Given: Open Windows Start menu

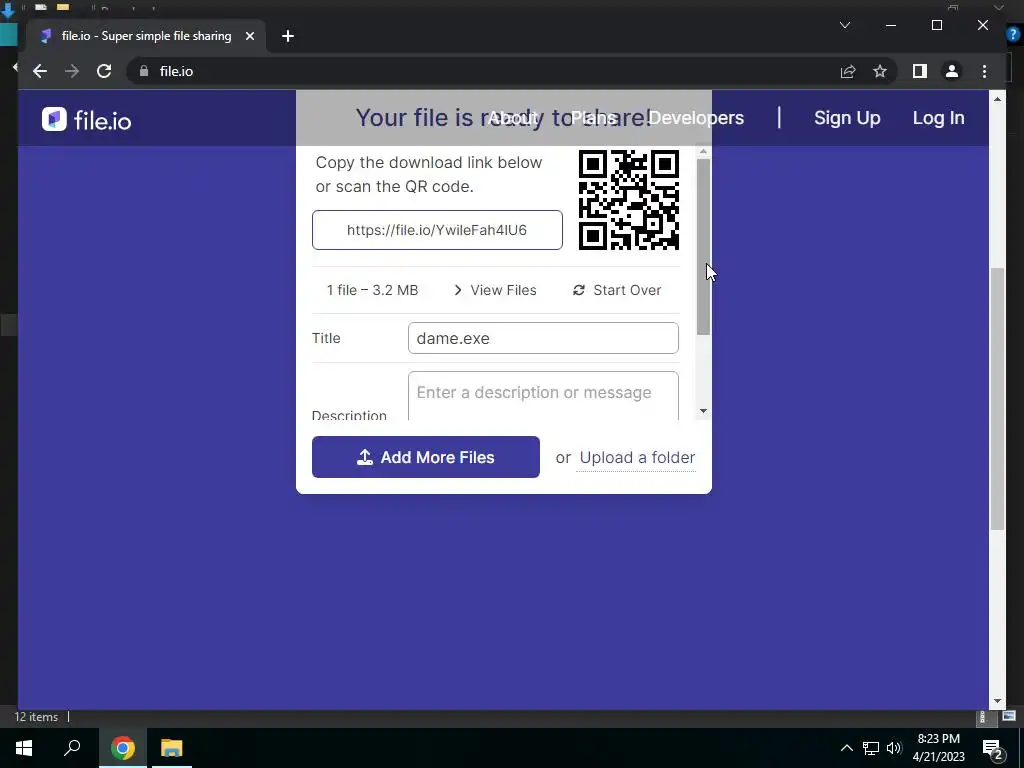Looking at the screenshot, I should (24, 748).
